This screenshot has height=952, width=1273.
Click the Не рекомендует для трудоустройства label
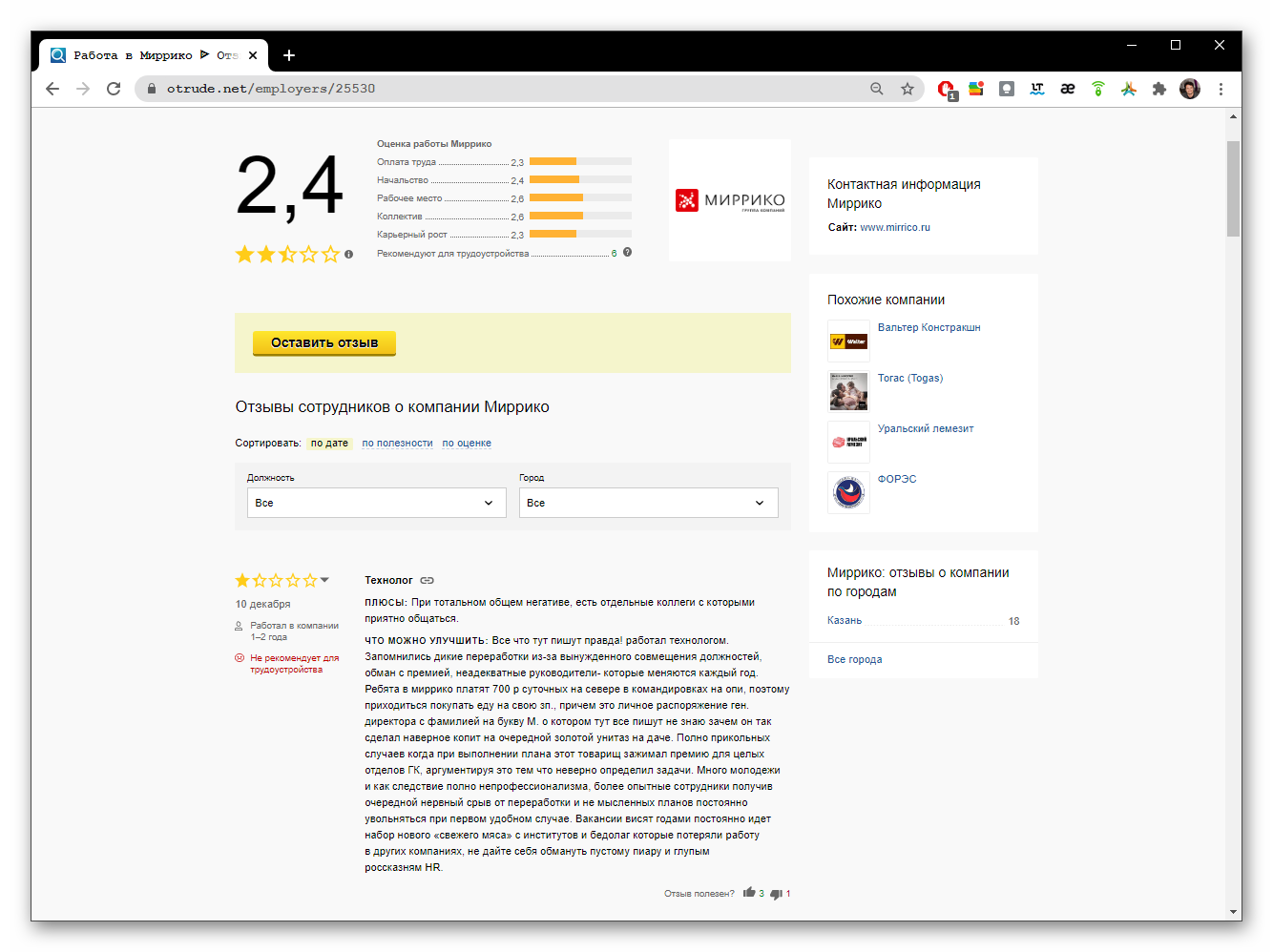click(x=294, y=664)
